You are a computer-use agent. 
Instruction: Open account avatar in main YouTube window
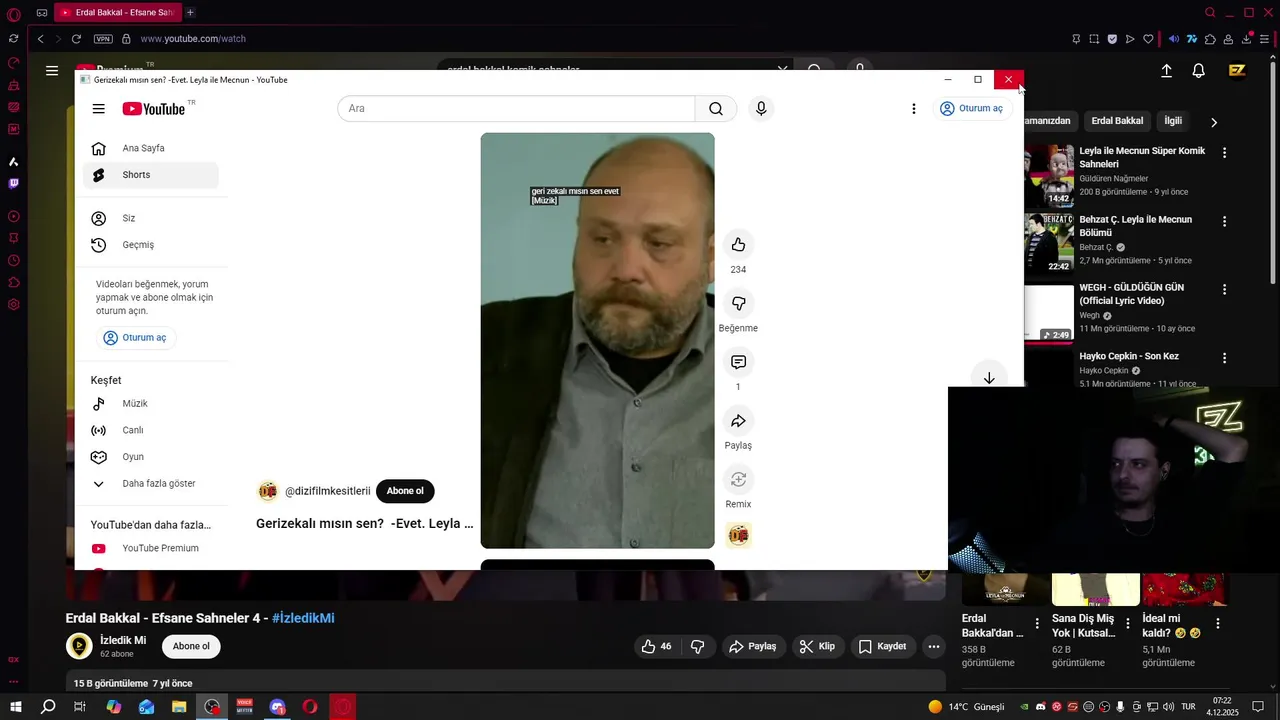tap(1238, 71)
